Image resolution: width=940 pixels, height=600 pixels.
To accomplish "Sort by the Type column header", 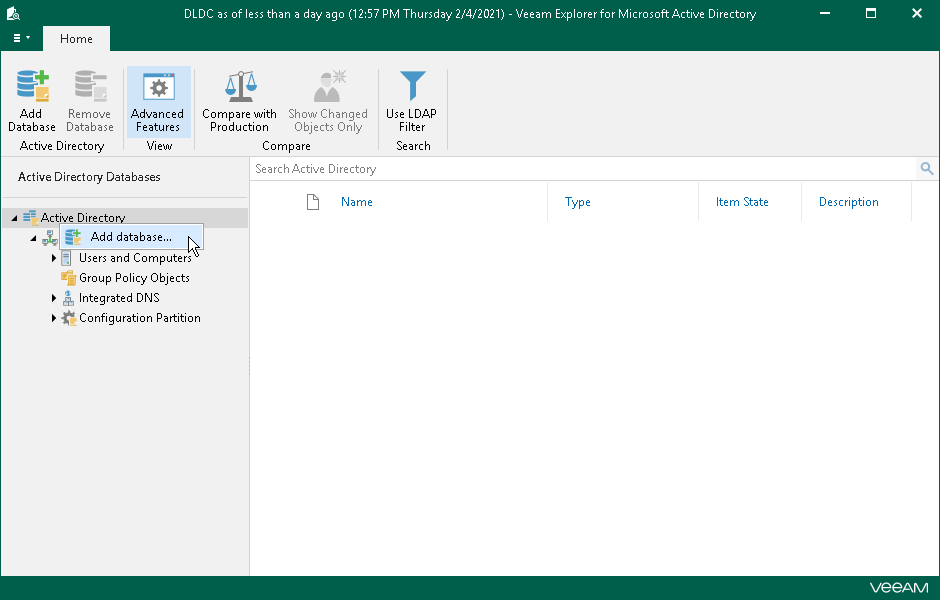I will [x=578, y=202].
